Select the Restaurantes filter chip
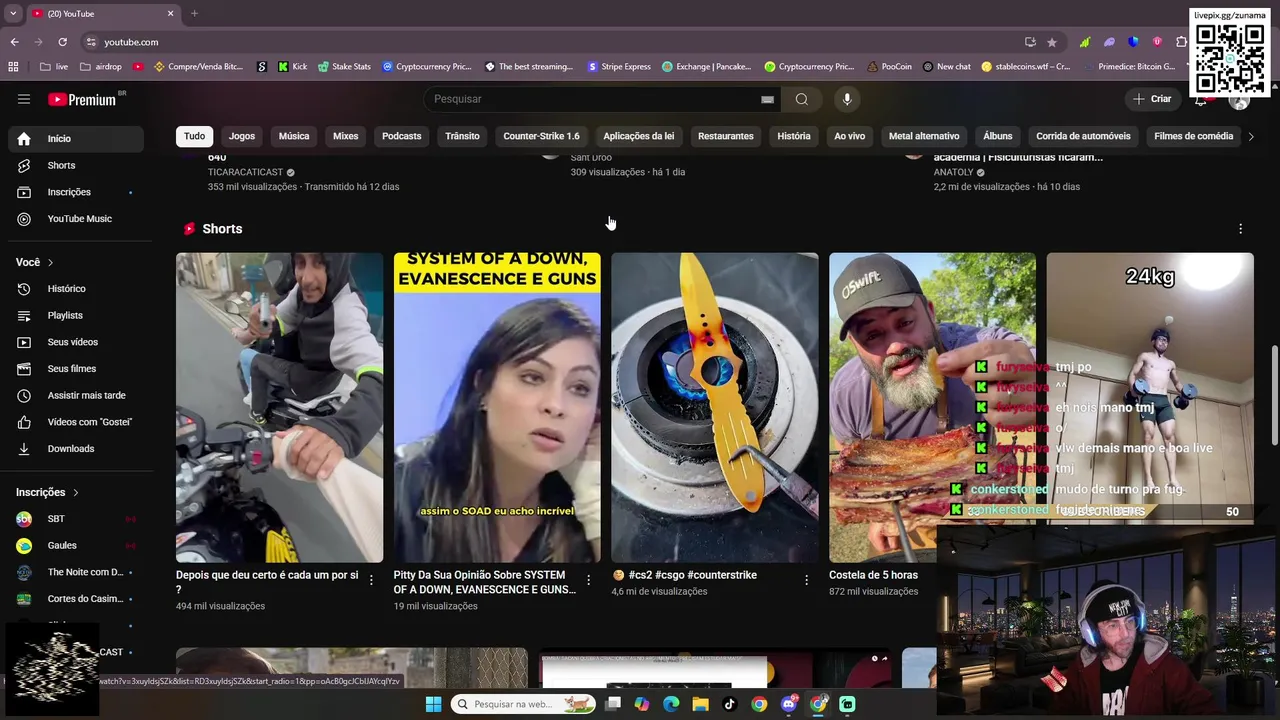The height and width of the screenshot is (720, 1280). (726, 136)
